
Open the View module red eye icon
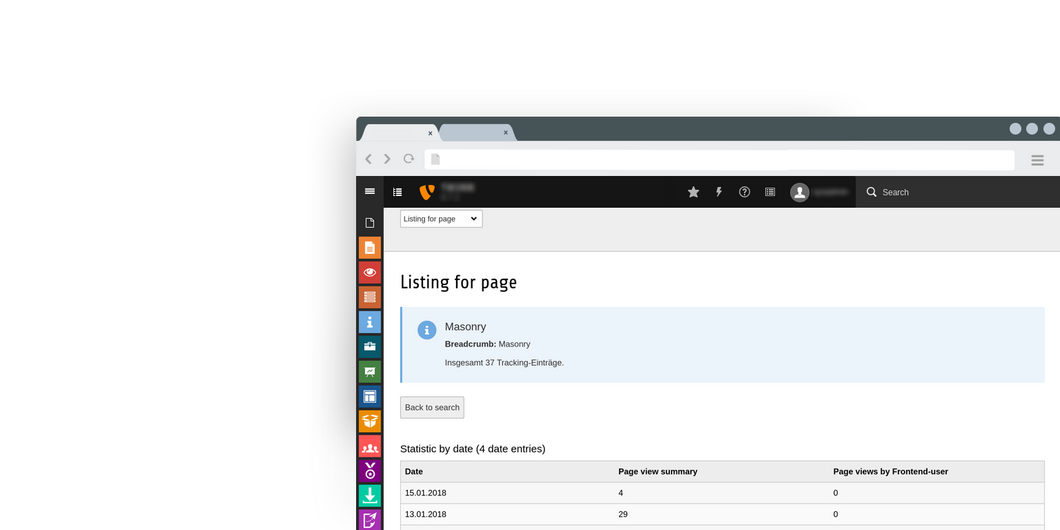[370, 272]
